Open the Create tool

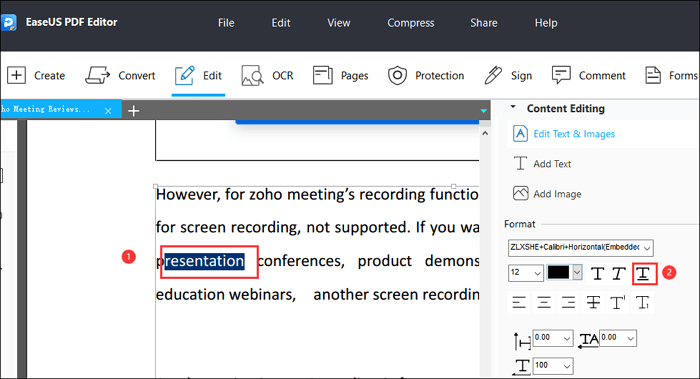[x=36, y=75]
